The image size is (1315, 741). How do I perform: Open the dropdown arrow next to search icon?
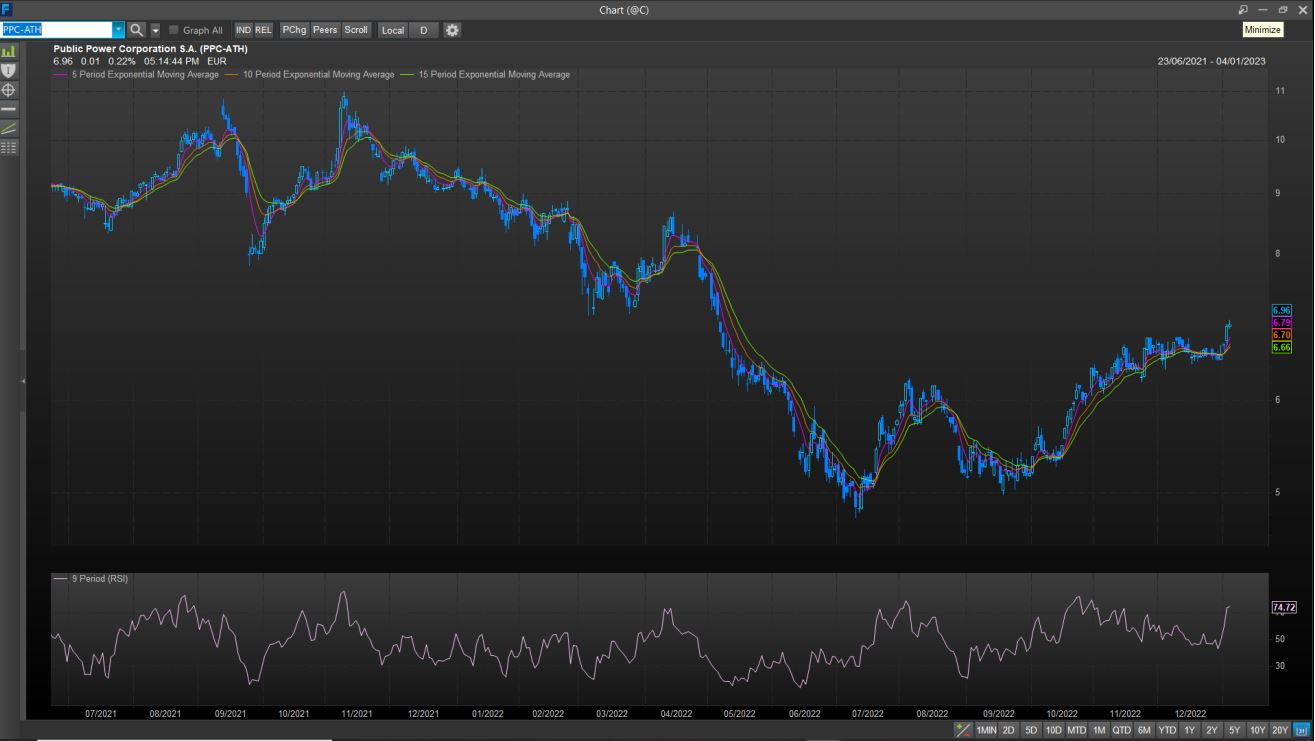(x=156, y=30)
